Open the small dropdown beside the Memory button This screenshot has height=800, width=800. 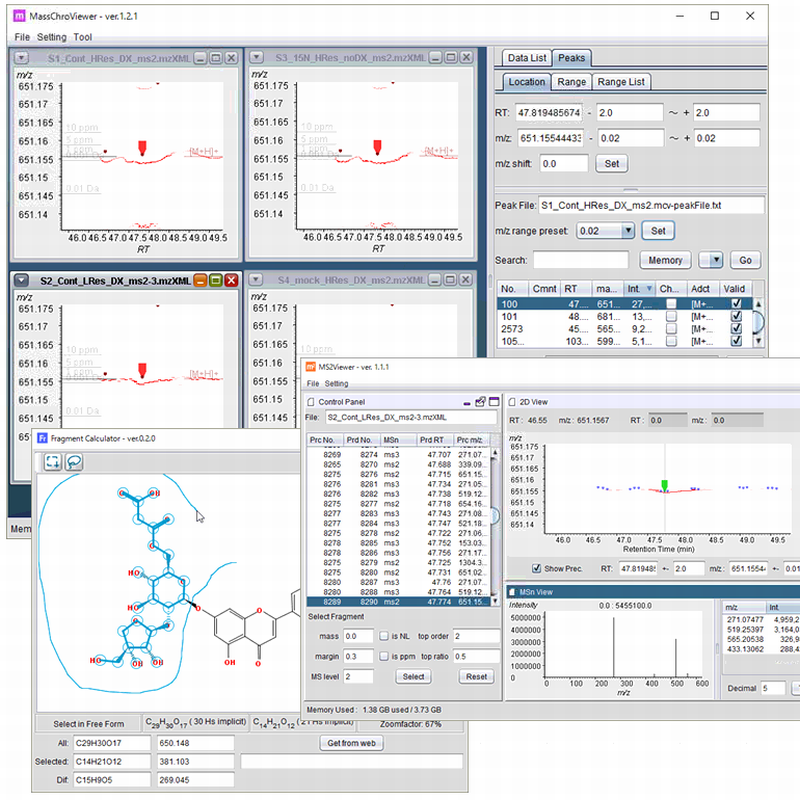[x=714, y=260]
